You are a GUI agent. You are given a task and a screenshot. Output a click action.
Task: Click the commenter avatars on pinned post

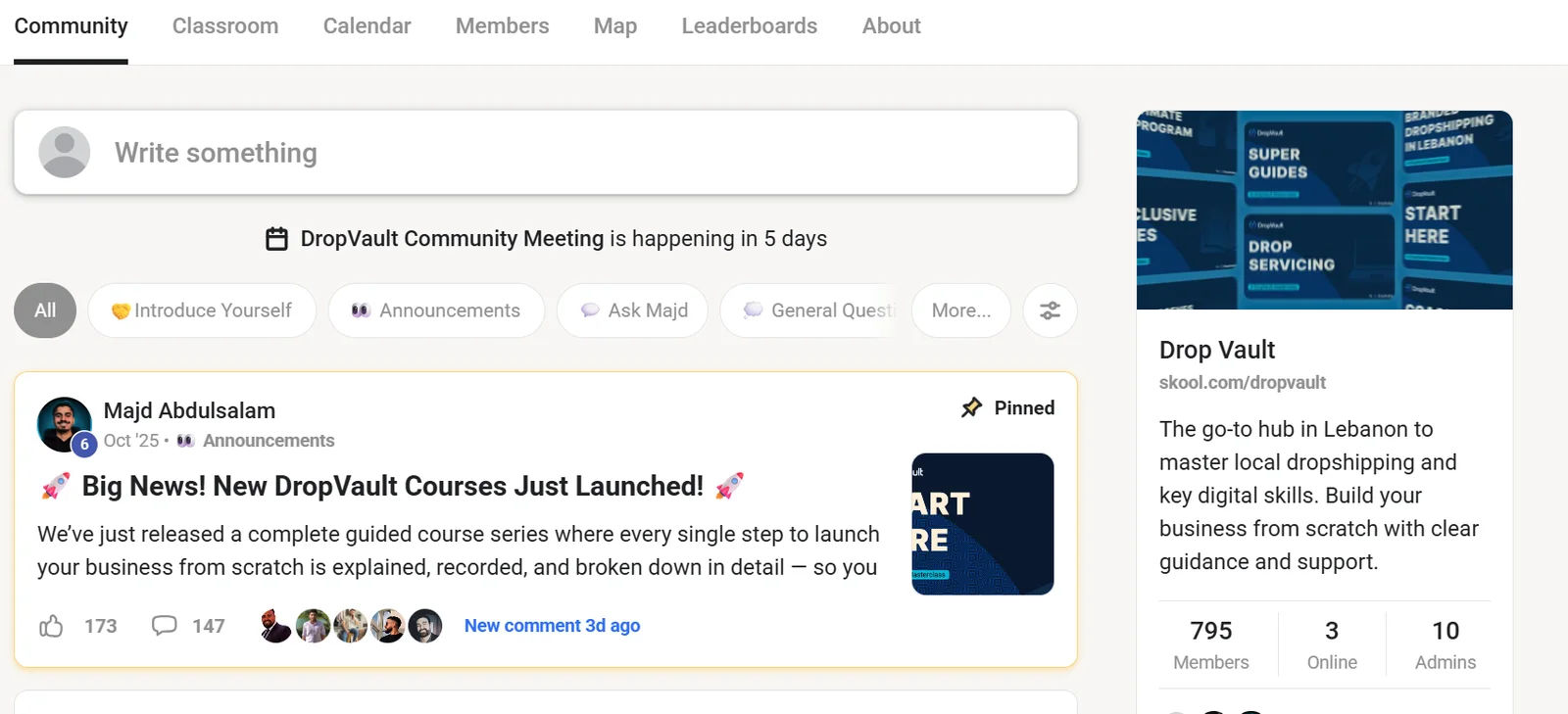pos(351,626)
